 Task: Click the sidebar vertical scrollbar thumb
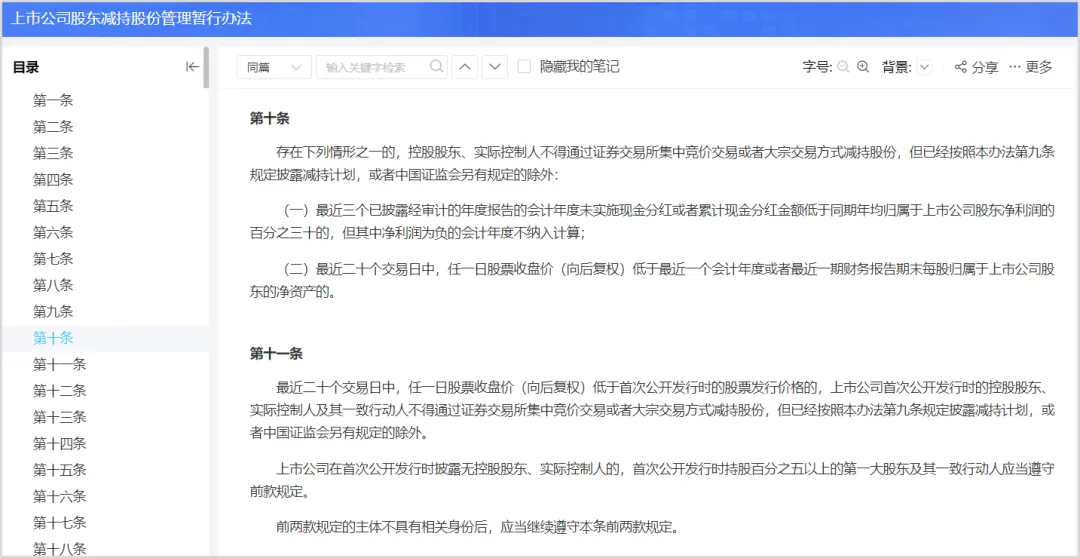[206, 67]
